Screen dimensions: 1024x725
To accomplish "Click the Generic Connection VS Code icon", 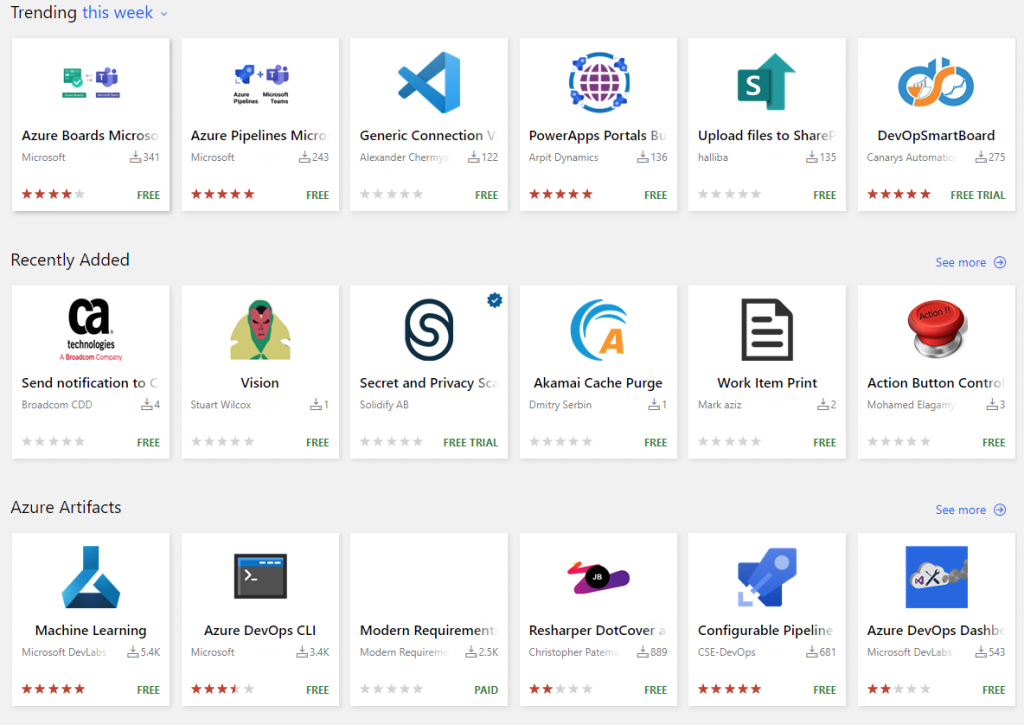I will point(429,82).
